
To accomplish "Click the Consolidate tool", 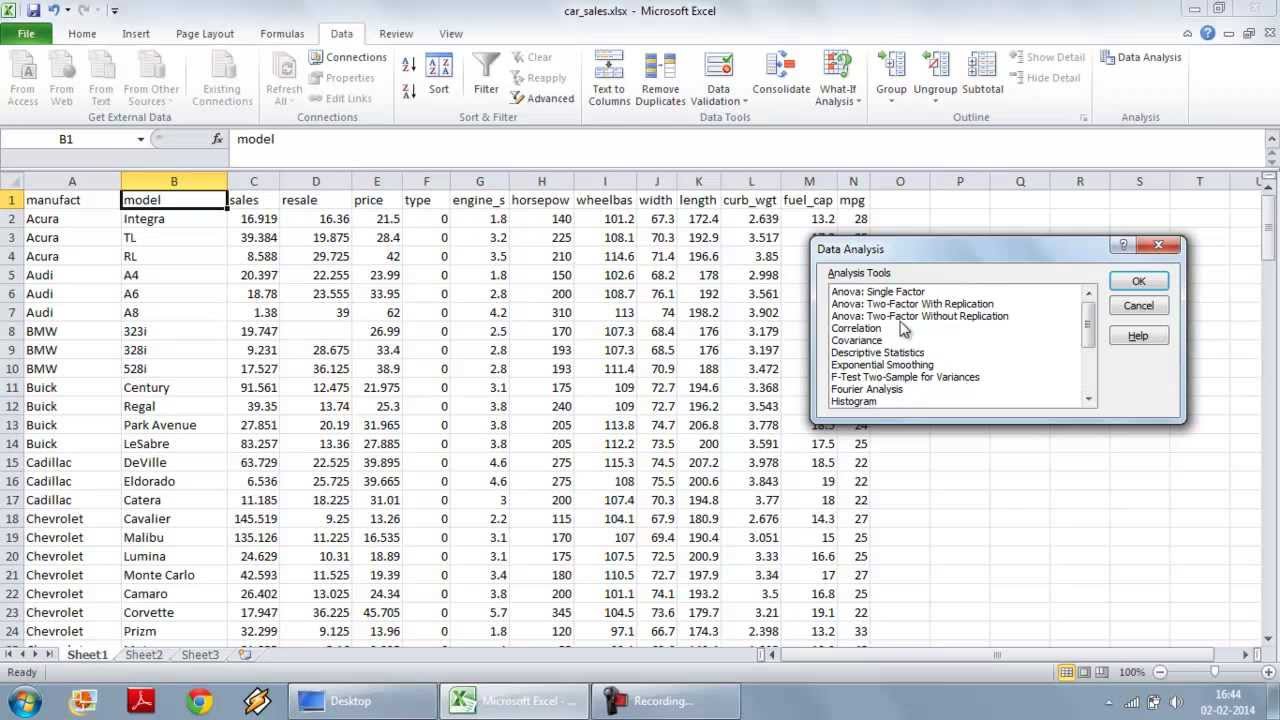I will [781, 75].
